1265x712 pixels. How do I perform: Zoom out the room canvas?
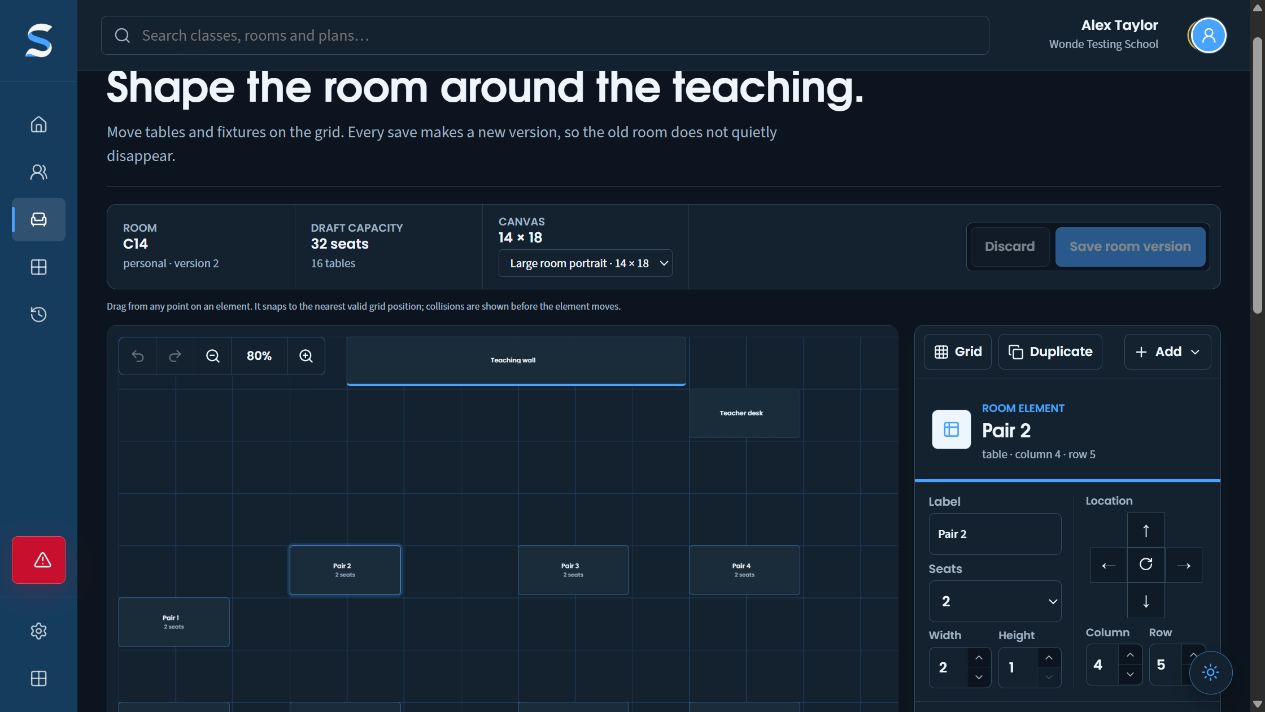(213, 356)
